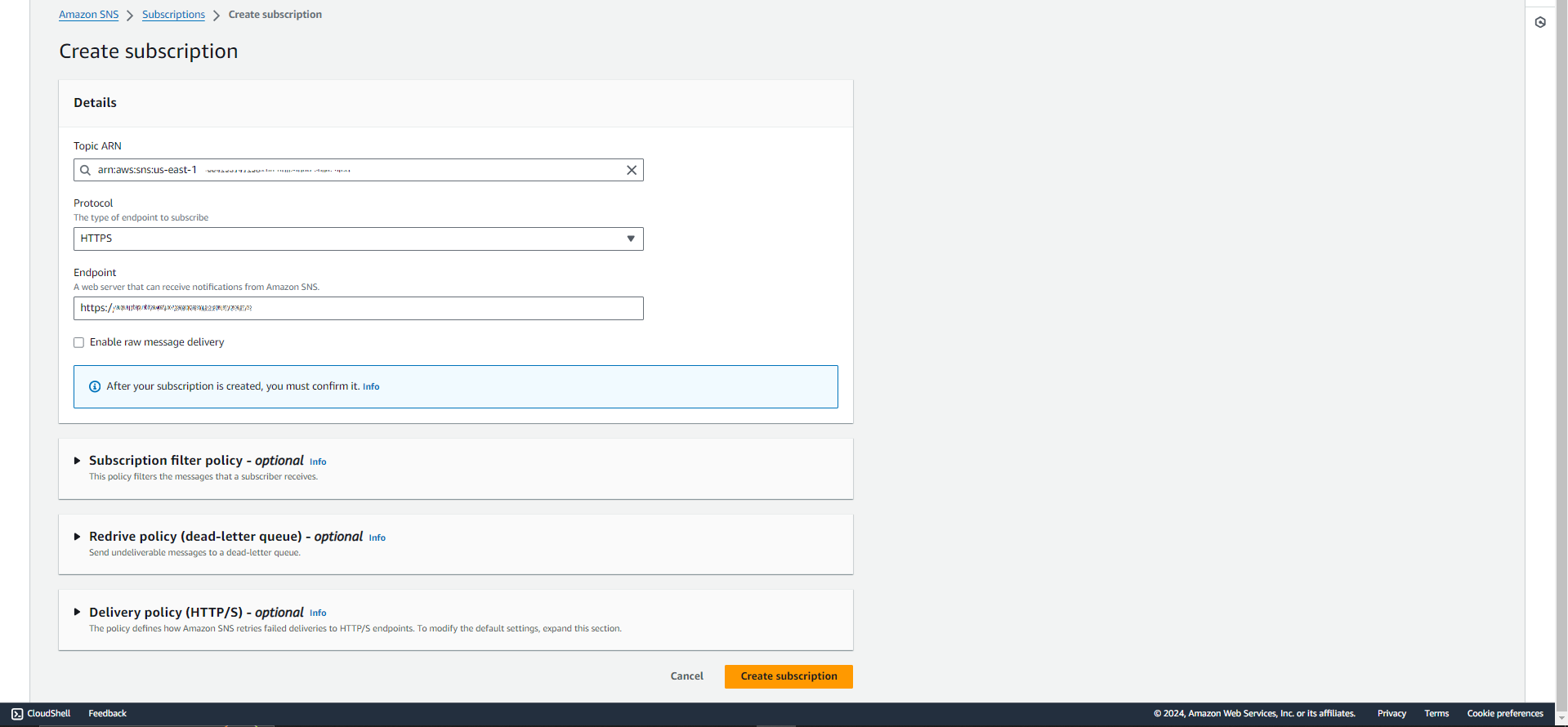Click the Endpoint URL input field
The image size is (1568, 727).
tap(359, 308)
